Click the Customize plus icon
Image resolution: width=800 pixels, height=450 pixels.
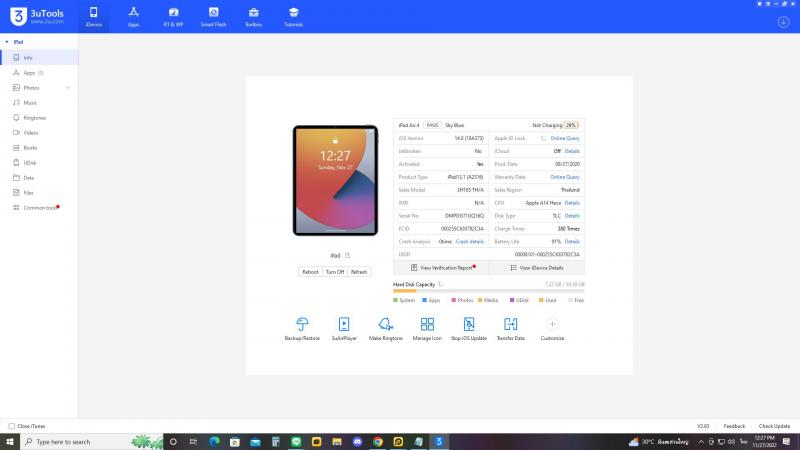pyautogui.click(x=552, y=324)
